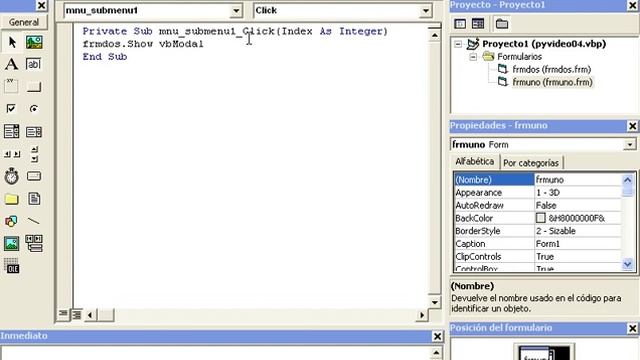Pick the OptionButton control tool

click(33, 109)
